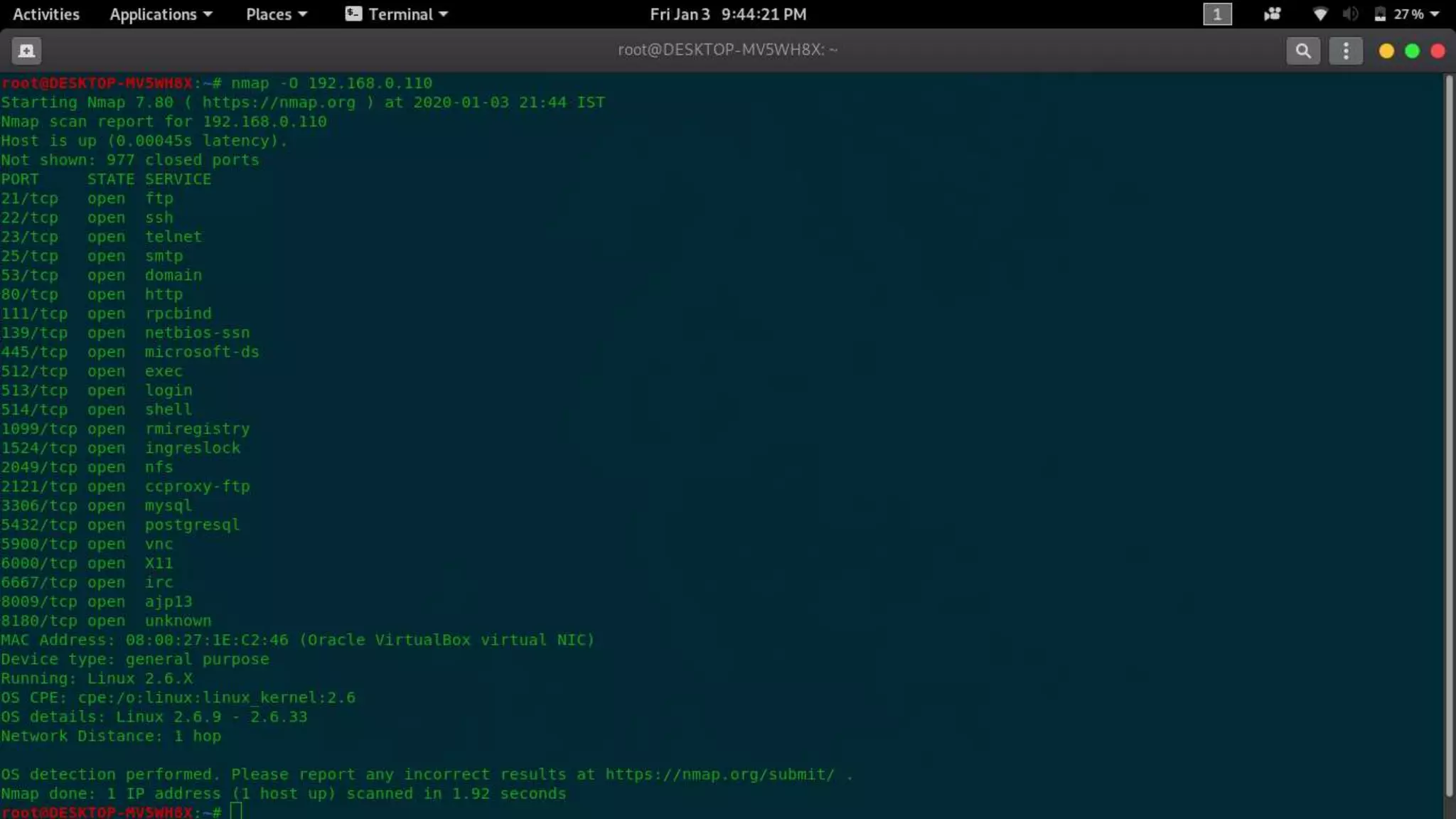
Task: Click the Wi-Fi status icon
Action: tap(1319, 14)
